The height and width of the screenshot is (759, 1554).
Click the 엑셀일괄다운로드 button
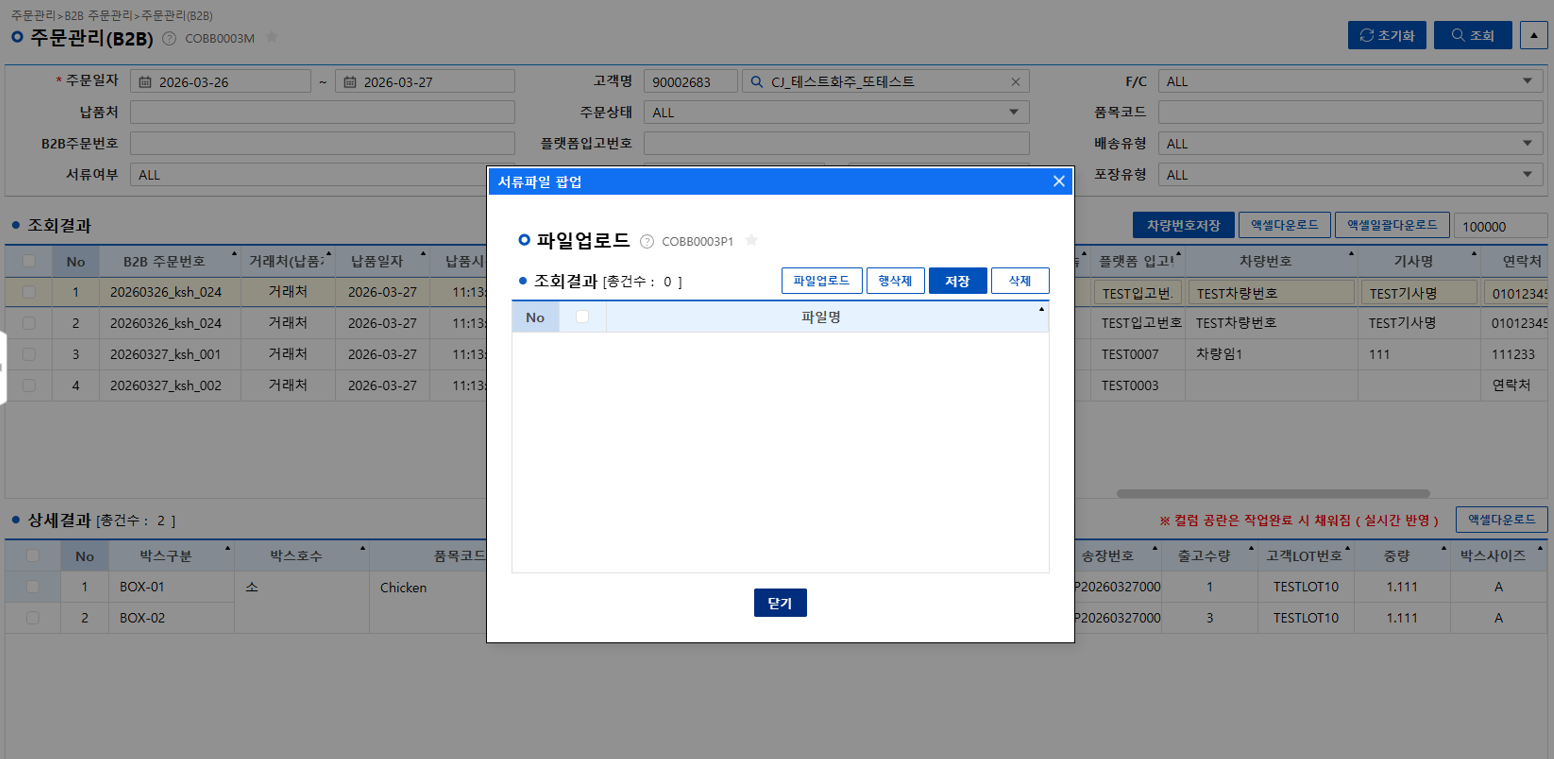pos(1392,225)
